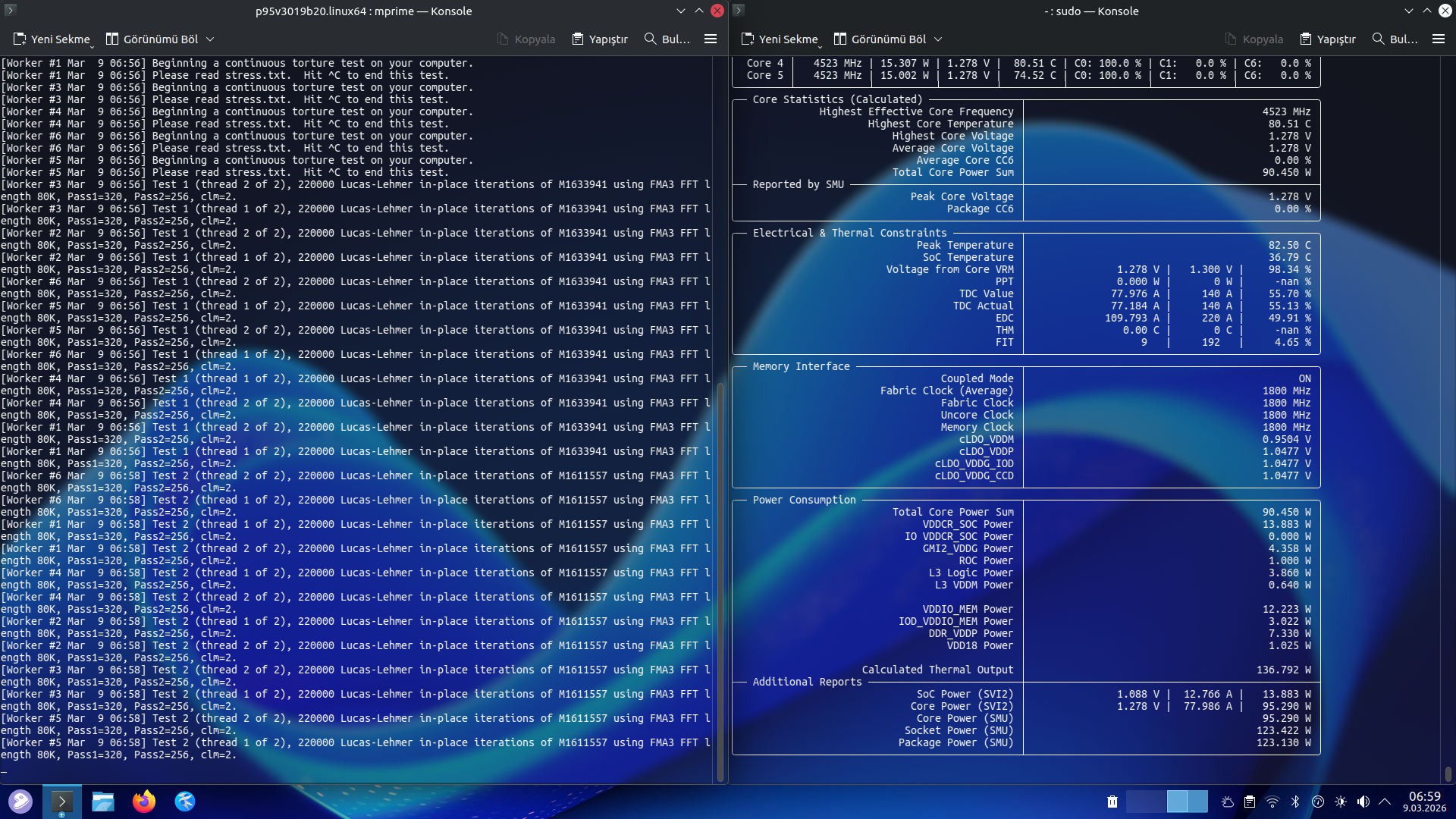Viewport: 1456px width, 819px height.
Task: Click Kopyala in the sudo Konsole toolbar
Action: coord(1254,39)
